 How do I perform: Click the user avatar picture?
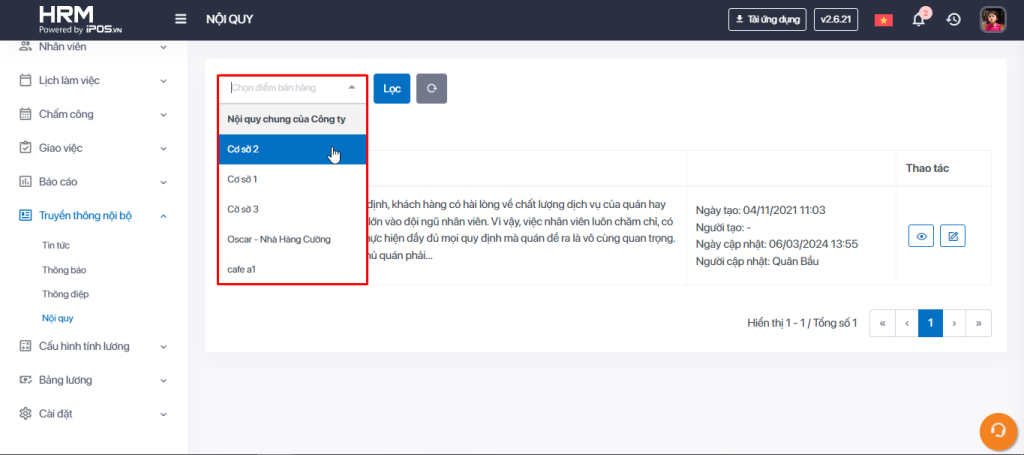[992, 19]
